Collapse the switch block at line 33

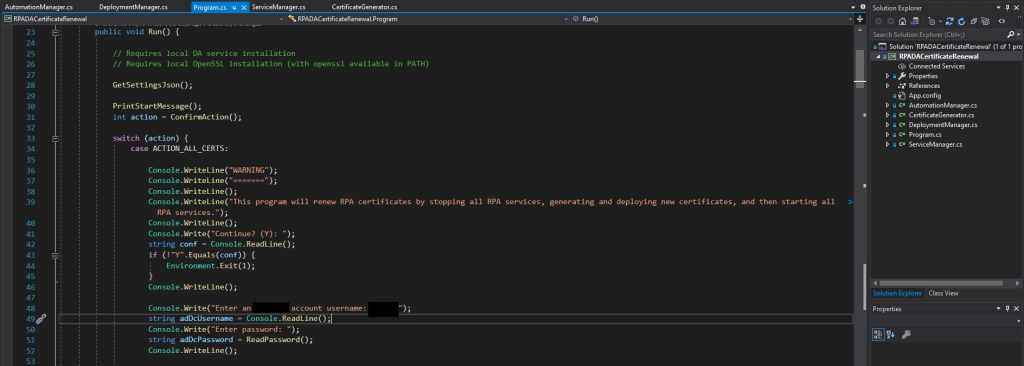56,139
